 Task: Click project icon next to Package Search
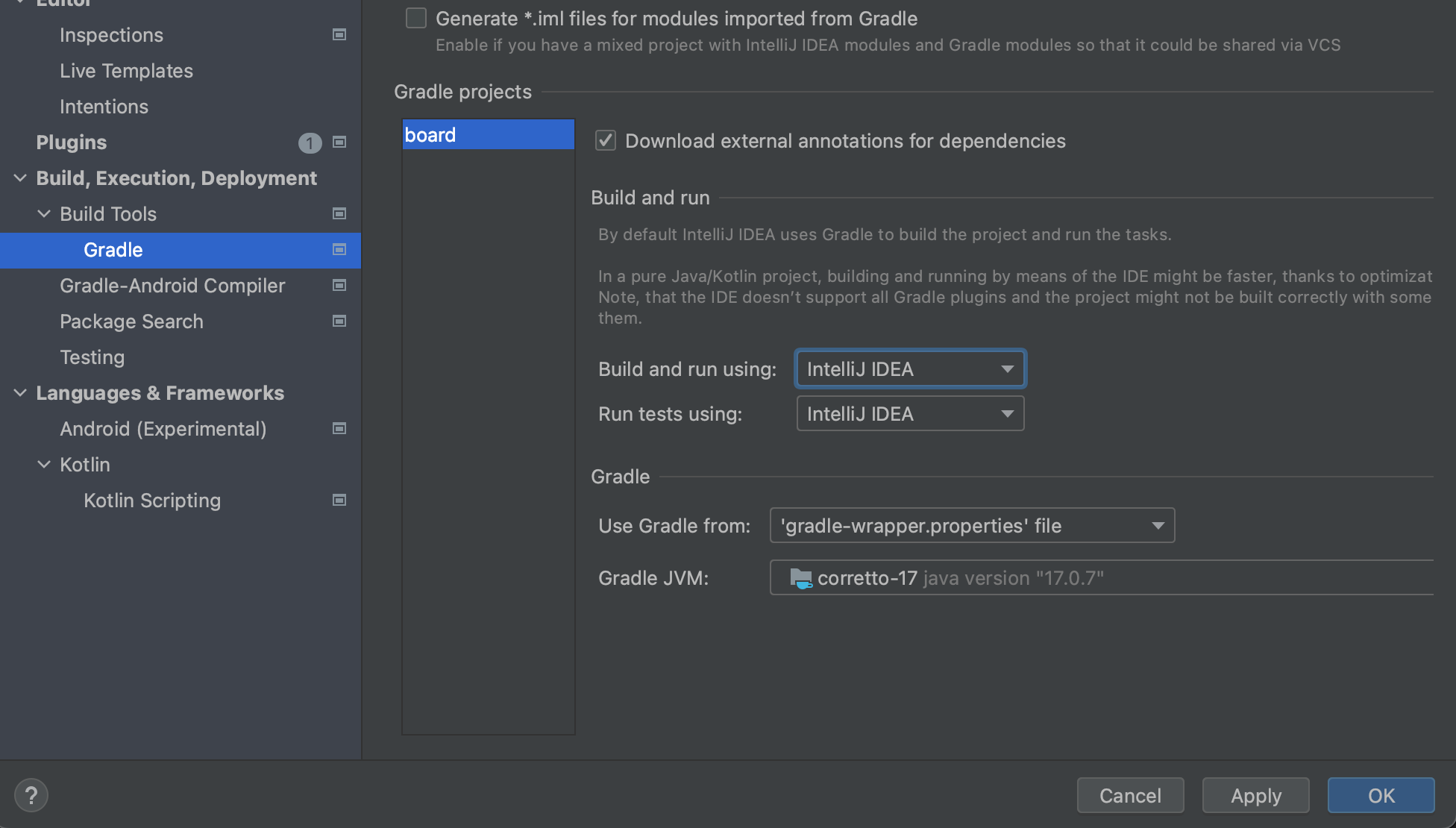[339, 322]
